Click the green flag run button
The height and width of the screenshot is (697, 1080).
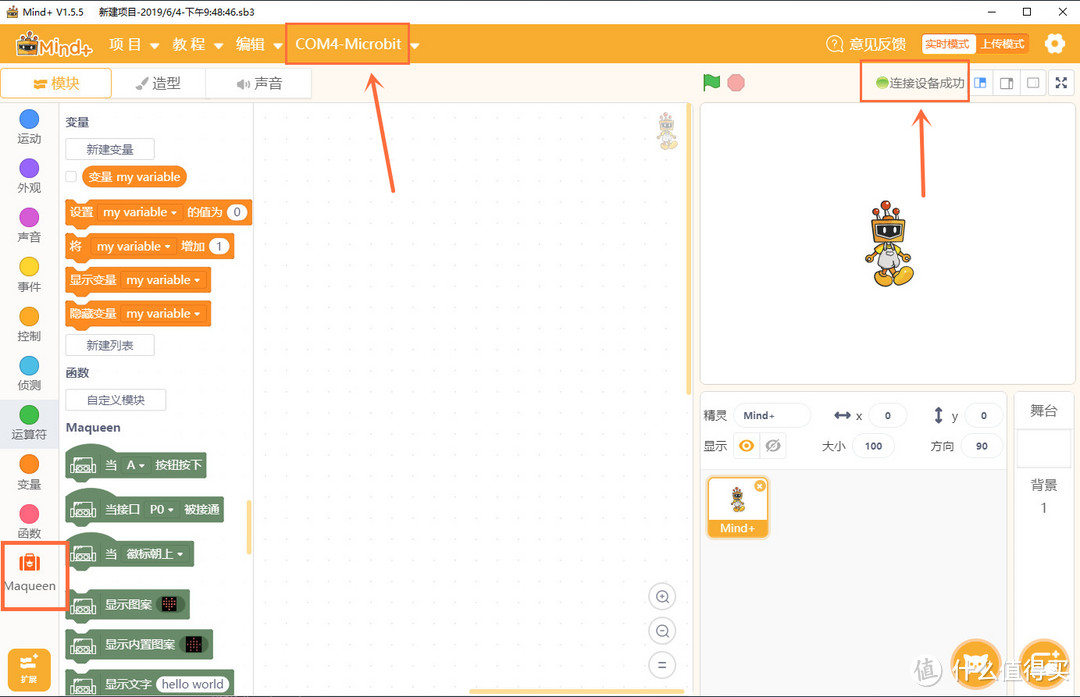[x=712, y=83]
